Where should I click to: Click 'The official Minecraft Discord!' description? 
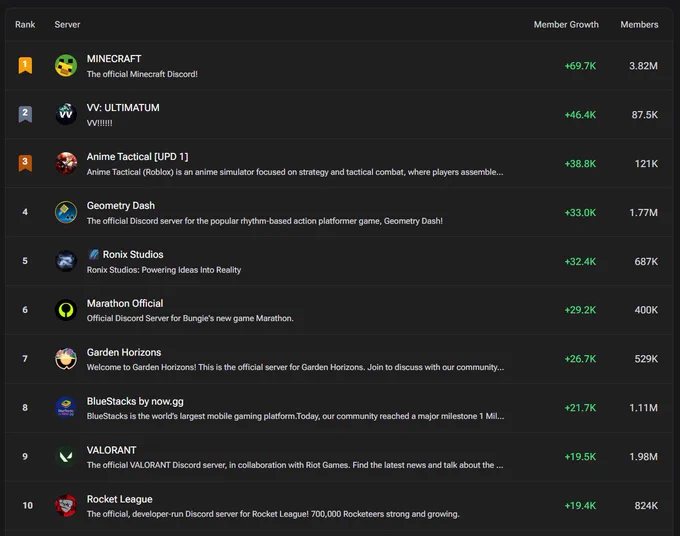click(x=142, y=74)
